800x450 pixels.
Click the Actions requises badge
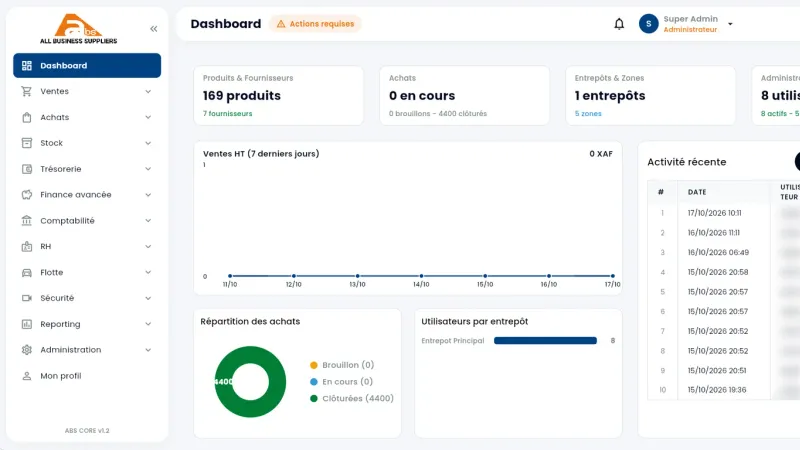[315, 24]
